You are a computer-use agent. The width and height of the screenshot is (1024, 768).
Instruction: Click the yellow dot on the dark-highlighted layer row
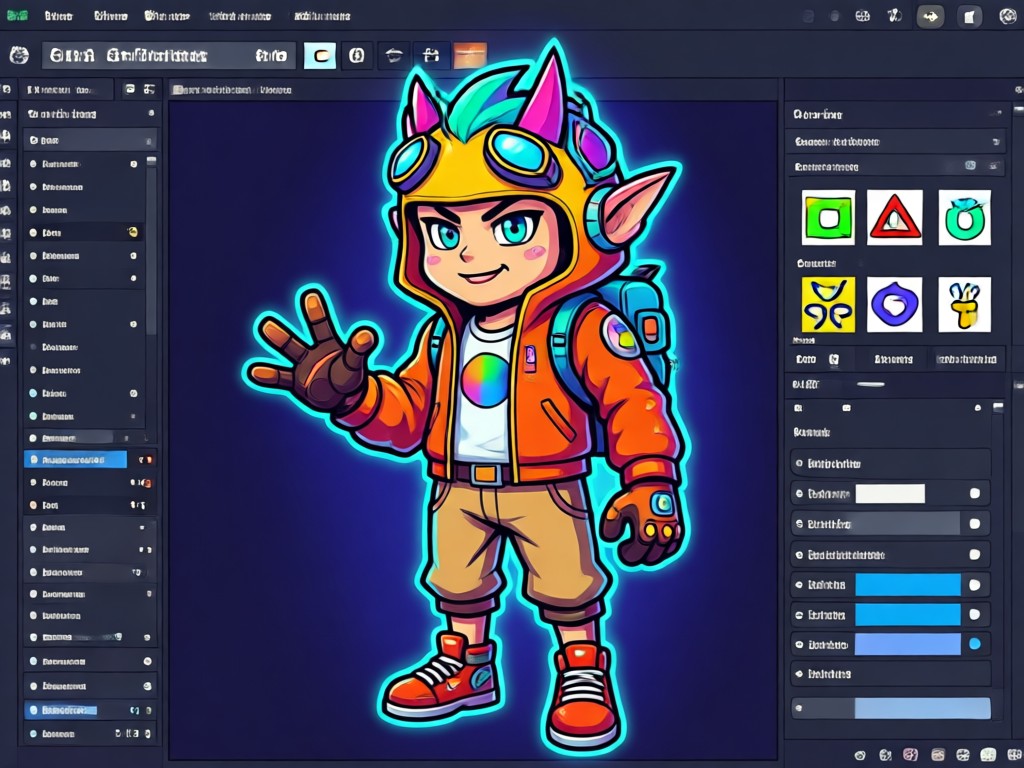click(133, 232)
